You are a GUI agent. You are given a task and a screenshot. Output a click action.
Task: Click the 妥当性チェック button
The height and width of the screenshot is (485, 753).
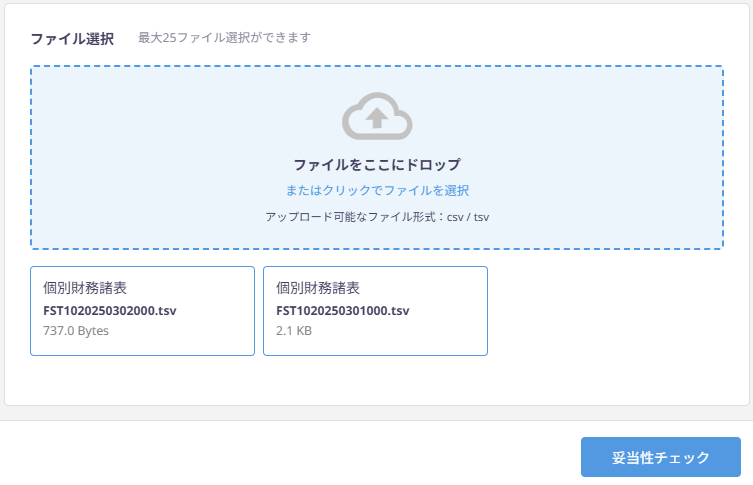(x=661, y=457)
